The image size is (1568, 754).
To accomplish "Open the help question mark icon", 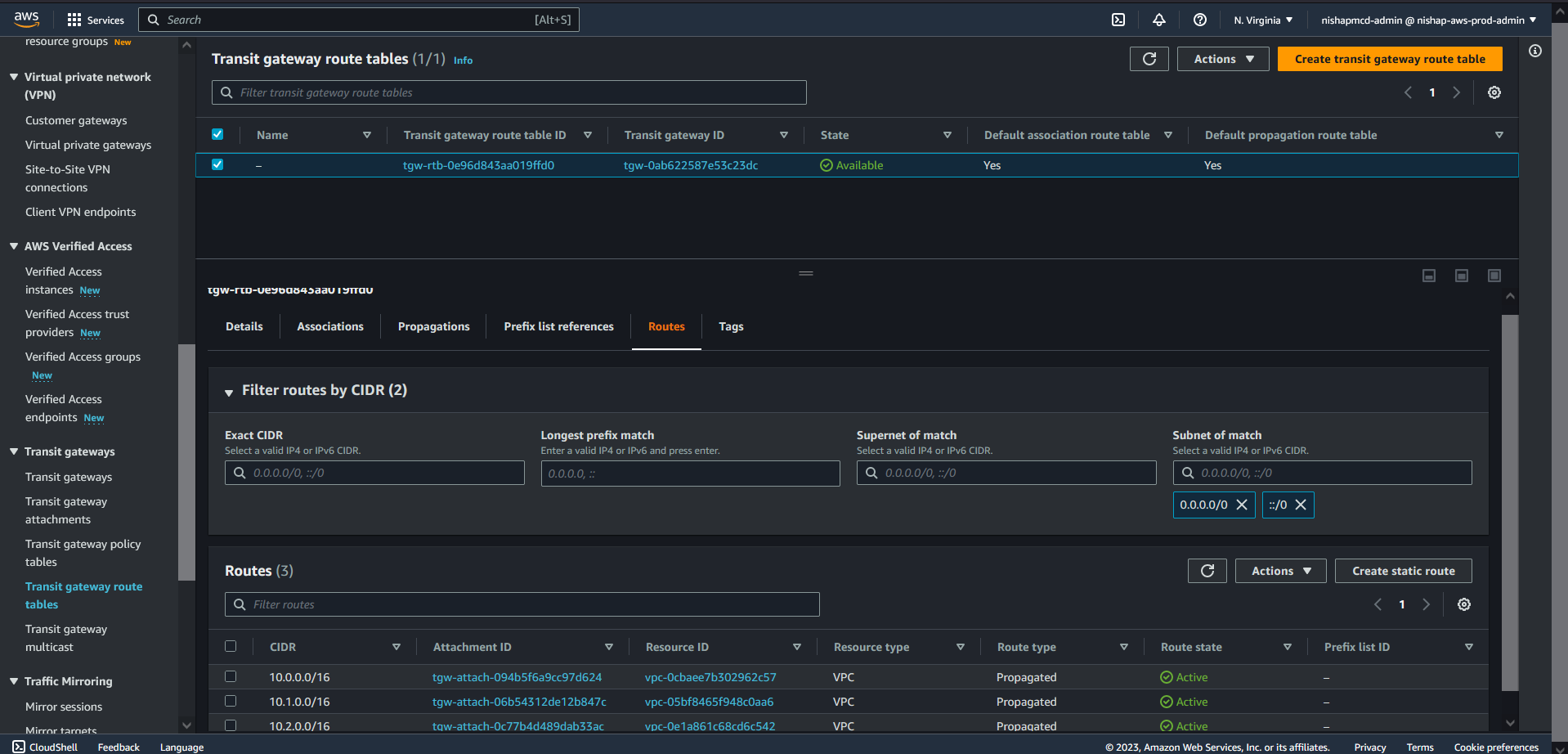I will (x=1199, y=20).
